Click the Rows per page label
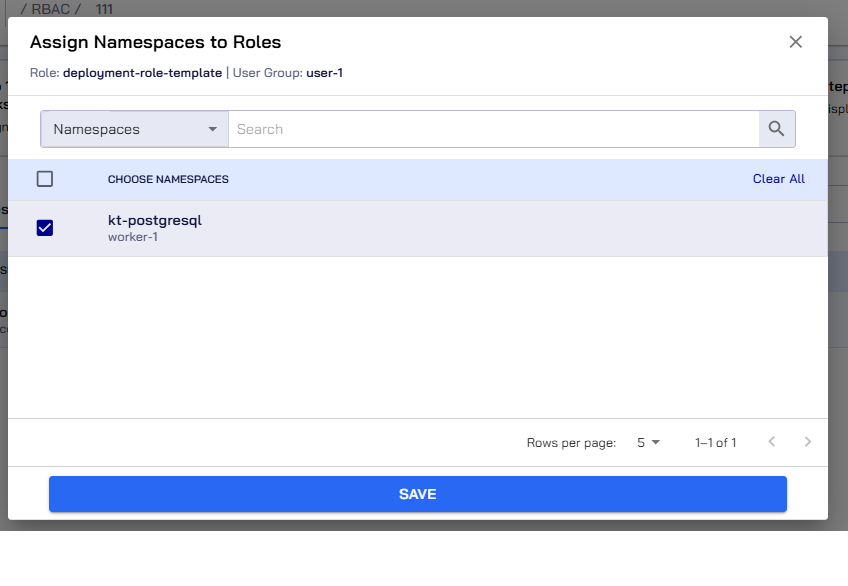This screenshot has width=848, height=586. coord(571,443)
